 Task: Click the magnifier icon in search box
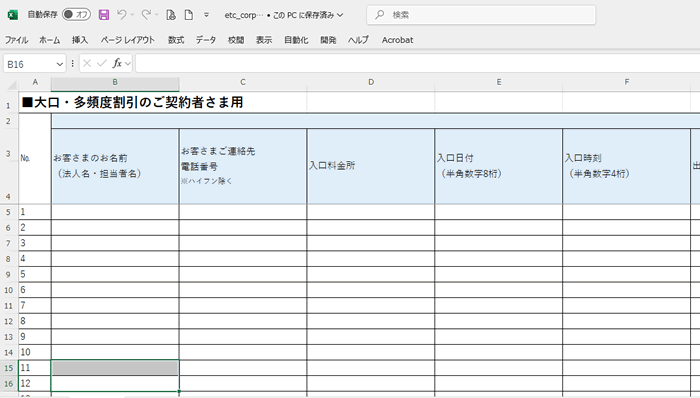coord(379,15)
